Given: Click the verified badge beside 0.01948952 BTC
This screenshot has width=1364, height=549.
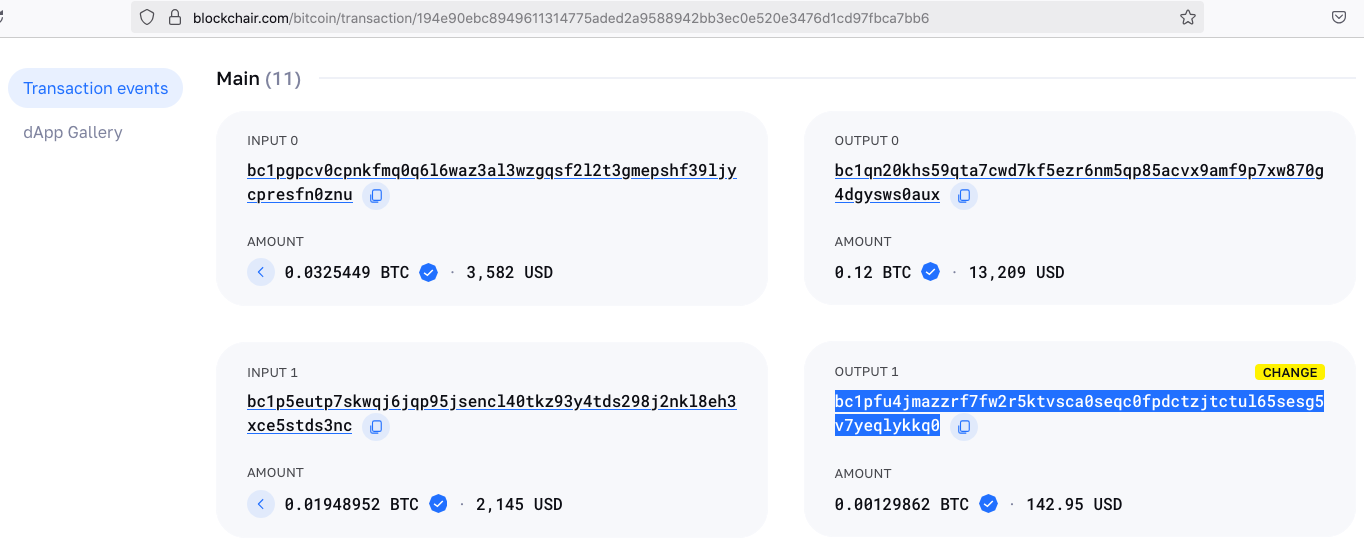Looking at the screenshot, I should [438, 504].
